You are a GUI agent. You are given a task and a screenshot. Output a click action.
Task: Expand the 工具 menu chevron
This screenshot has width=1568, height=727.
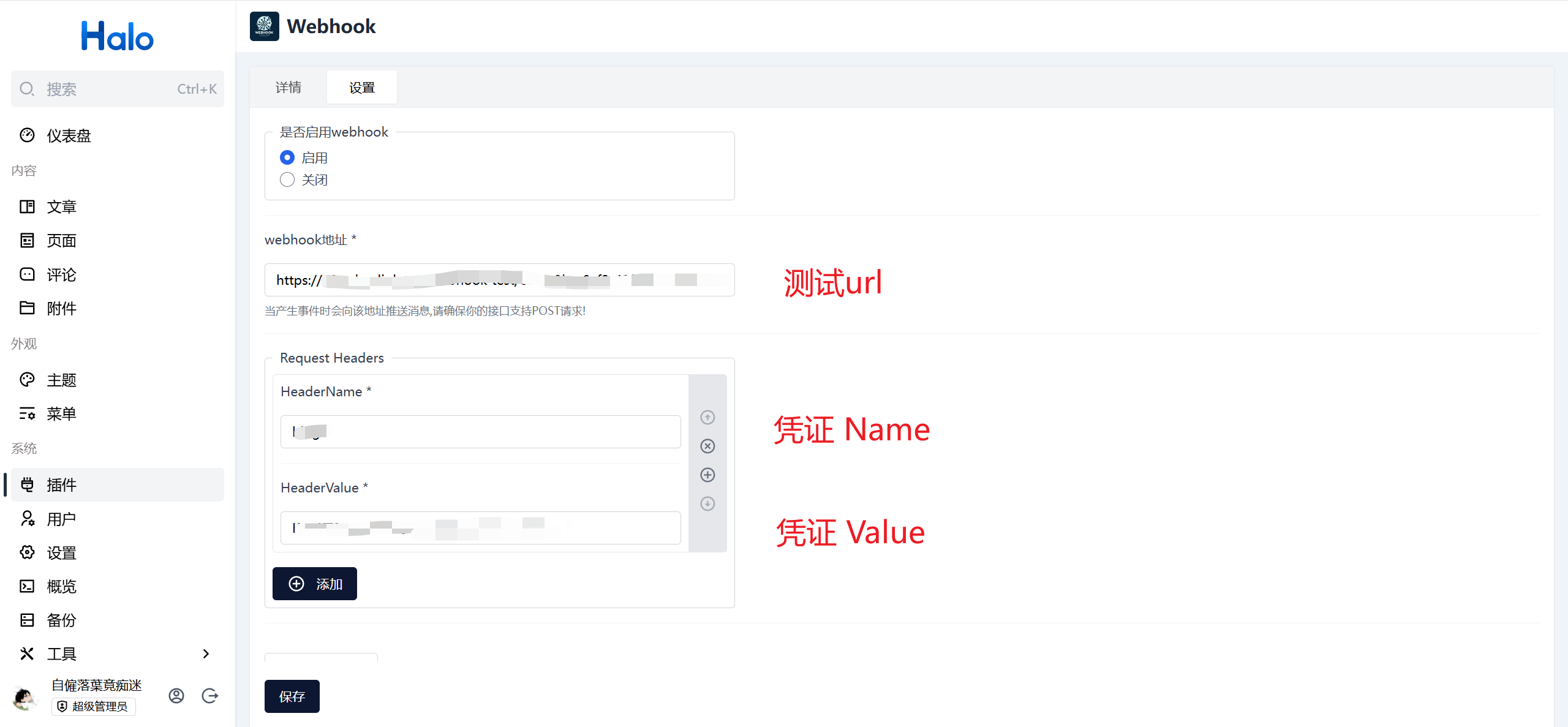click(x=206, y=654)
